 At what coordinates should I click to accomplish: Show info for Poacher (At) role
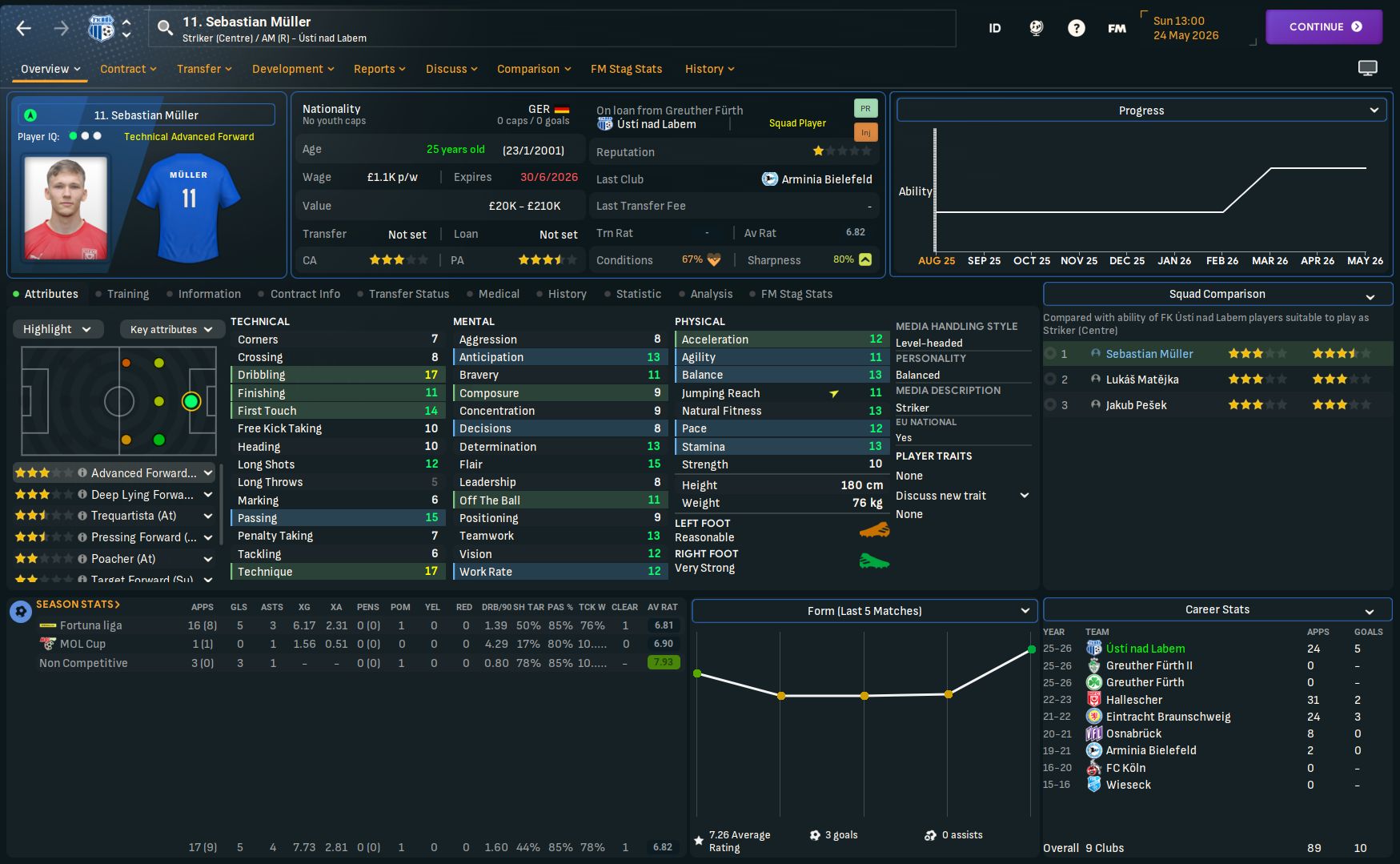coord(82,559)
